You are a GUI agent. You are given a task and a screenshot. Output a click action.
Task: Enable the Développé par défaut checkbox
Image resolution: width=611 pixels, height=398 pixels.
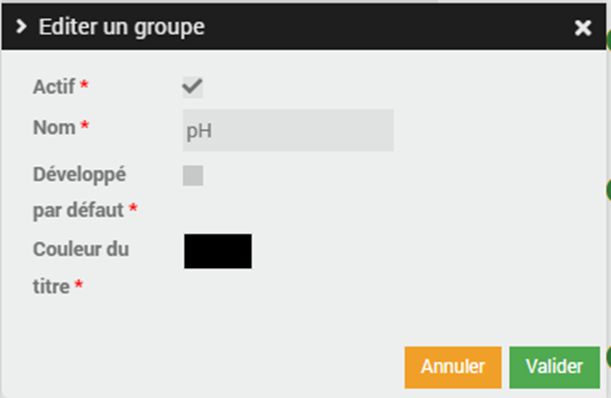pos(193,175)
